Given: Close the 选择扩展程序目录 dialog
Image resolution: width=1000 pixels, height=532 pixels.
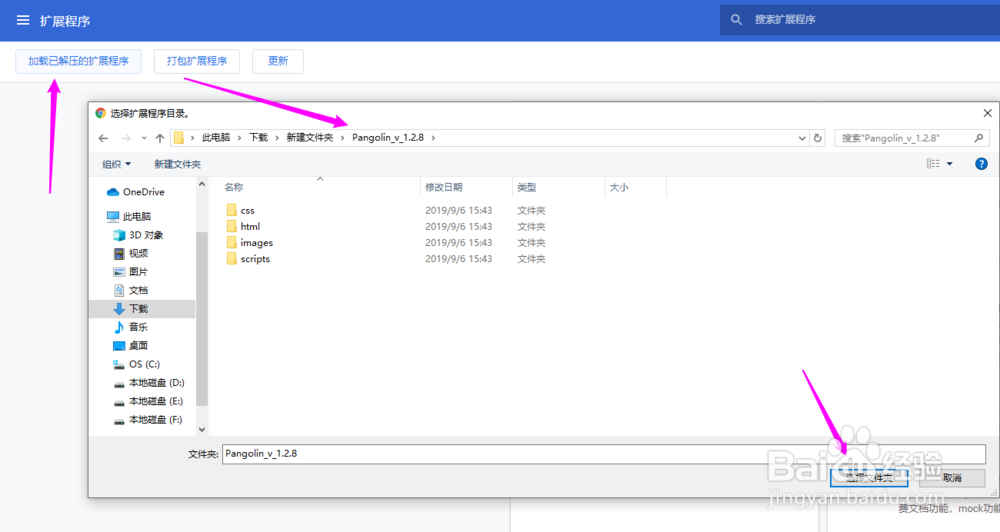Looking at the screenshot, I should pos(987,113).
